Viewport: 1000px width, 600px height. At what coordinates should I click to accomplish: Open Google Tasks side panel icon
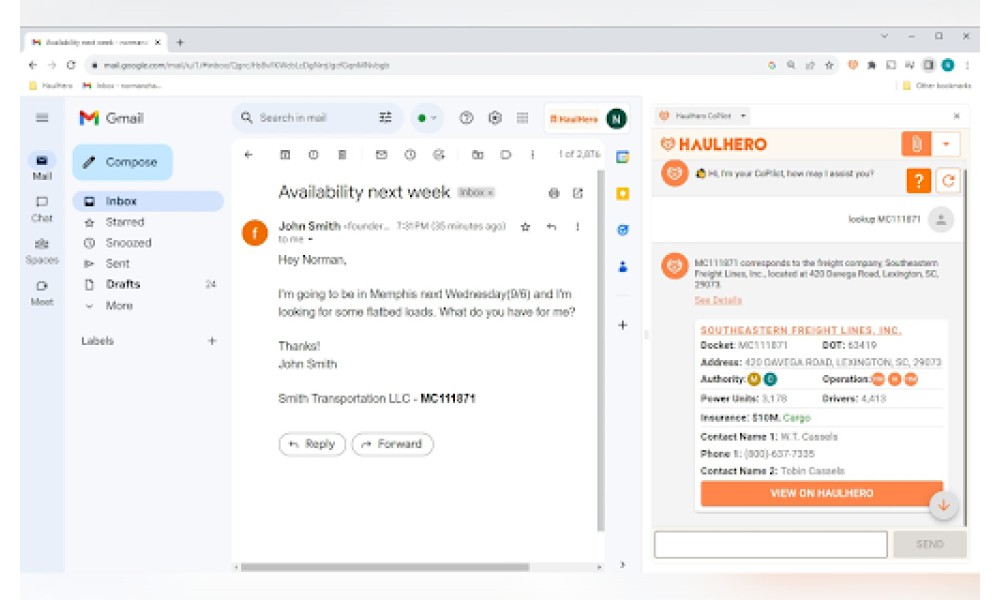pos(623,230)
